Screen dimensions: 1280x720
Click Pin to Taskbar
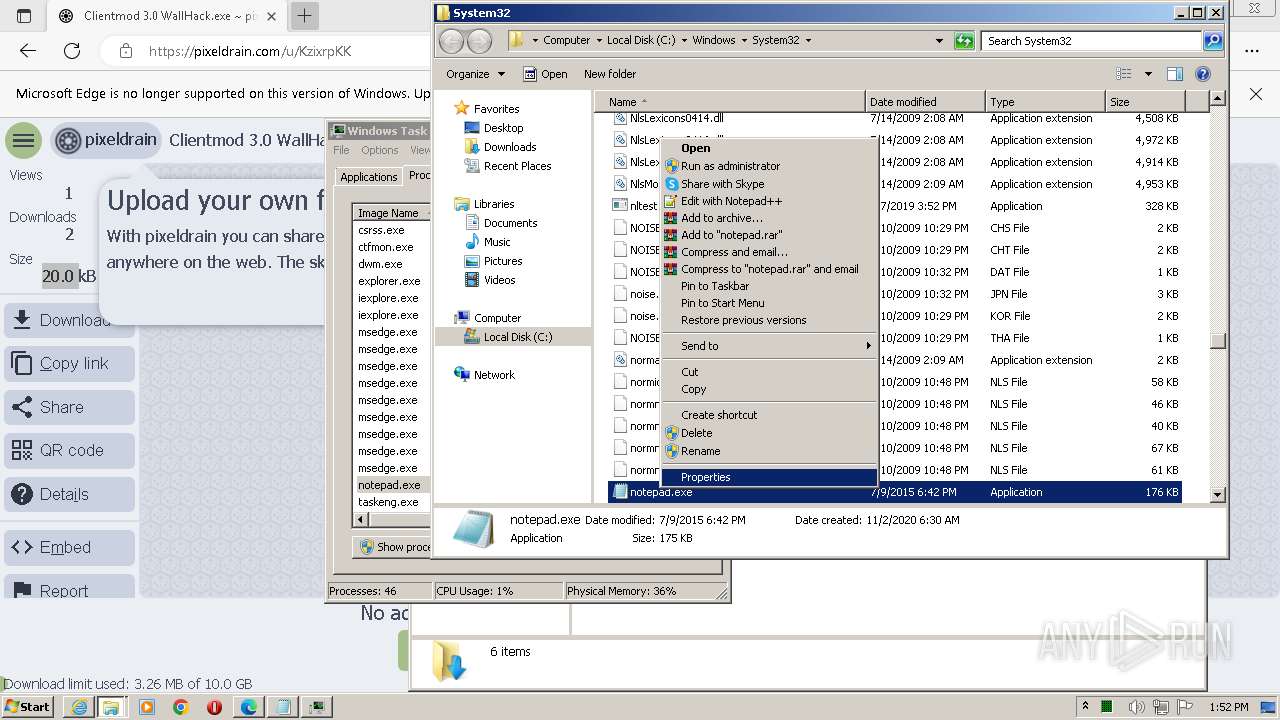point(715,286)
